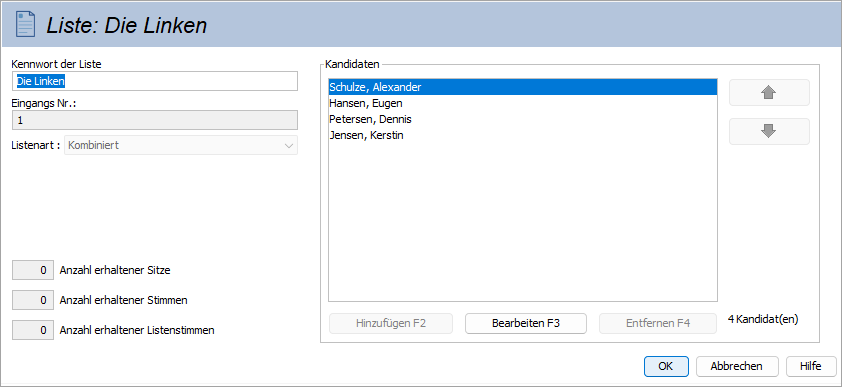
Task: Select candidate Hansen, Eugen
Action: (523, 103)
